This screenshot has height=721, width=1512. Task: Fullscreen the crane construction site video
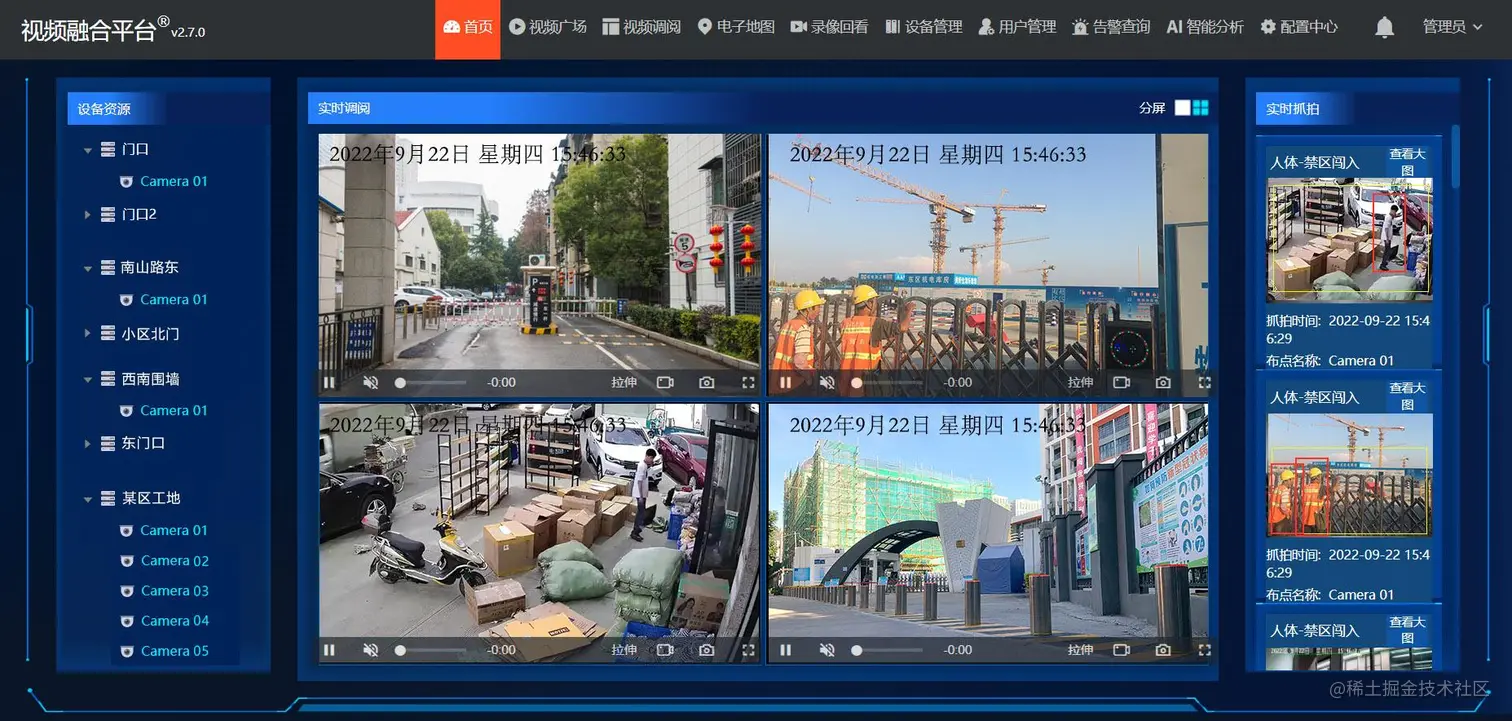coord(1204,382)
